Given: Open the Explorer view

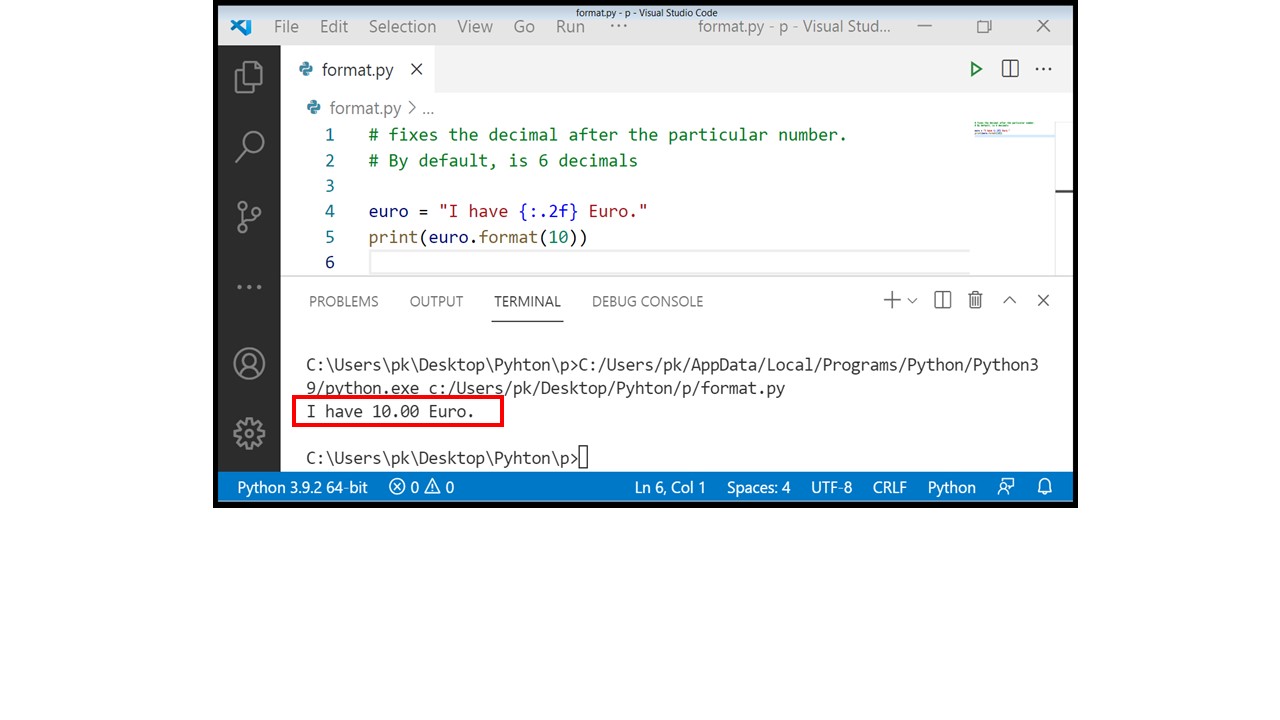Looking at the screenshot, I should 248,76.
